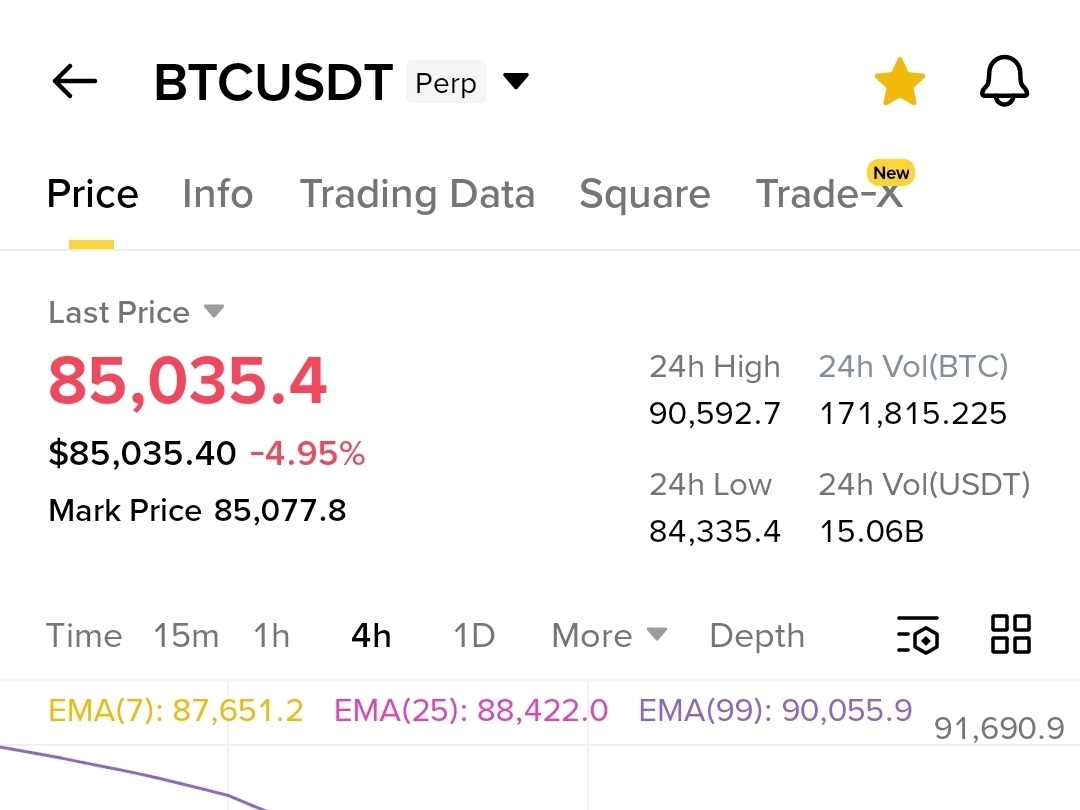Toggle the yellow favorite star

(899, 82)
